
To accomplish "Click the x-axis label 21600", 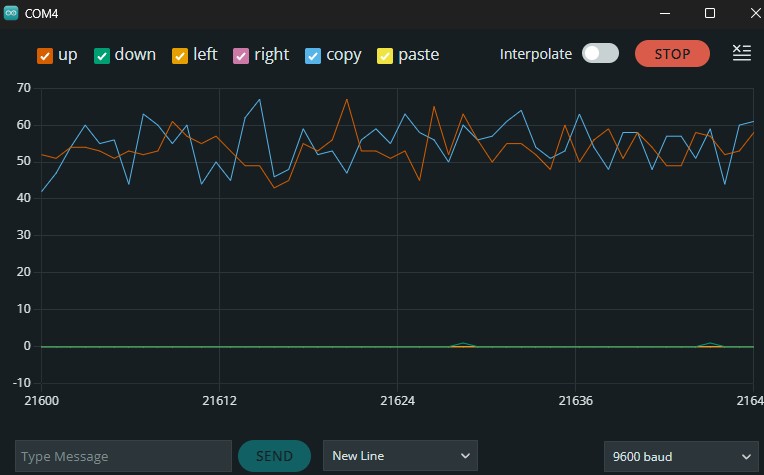I will coord(41,400).
